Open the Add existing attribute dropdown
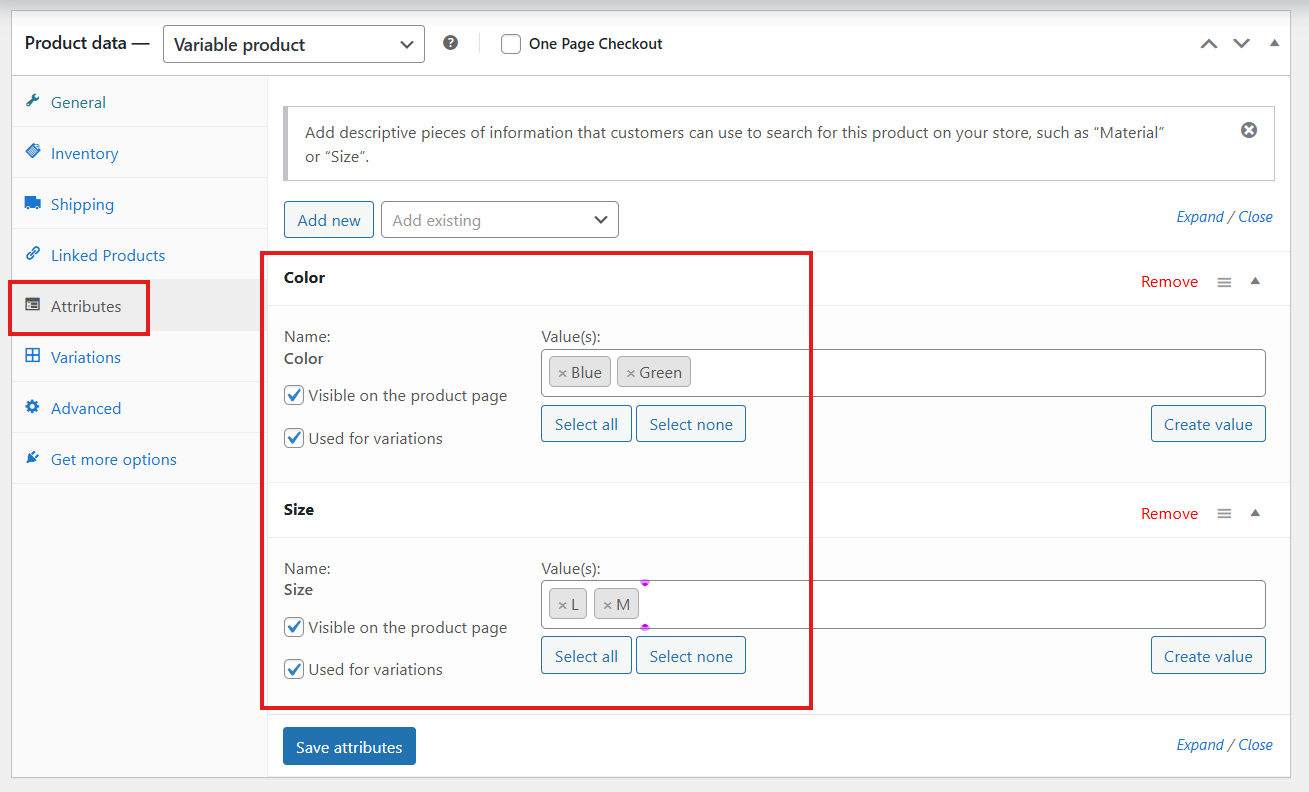The image size is (1309, 792). coord(499,220)
